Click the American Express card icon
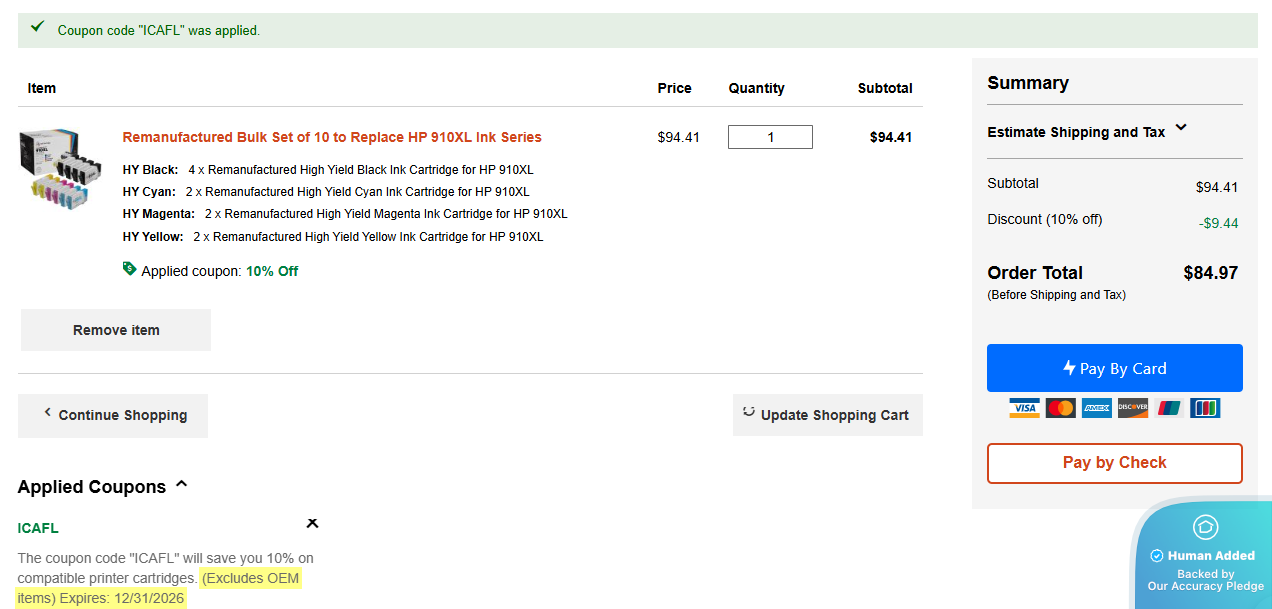The width and height of the screenshot is (1272, 609). pos(1096,408)
